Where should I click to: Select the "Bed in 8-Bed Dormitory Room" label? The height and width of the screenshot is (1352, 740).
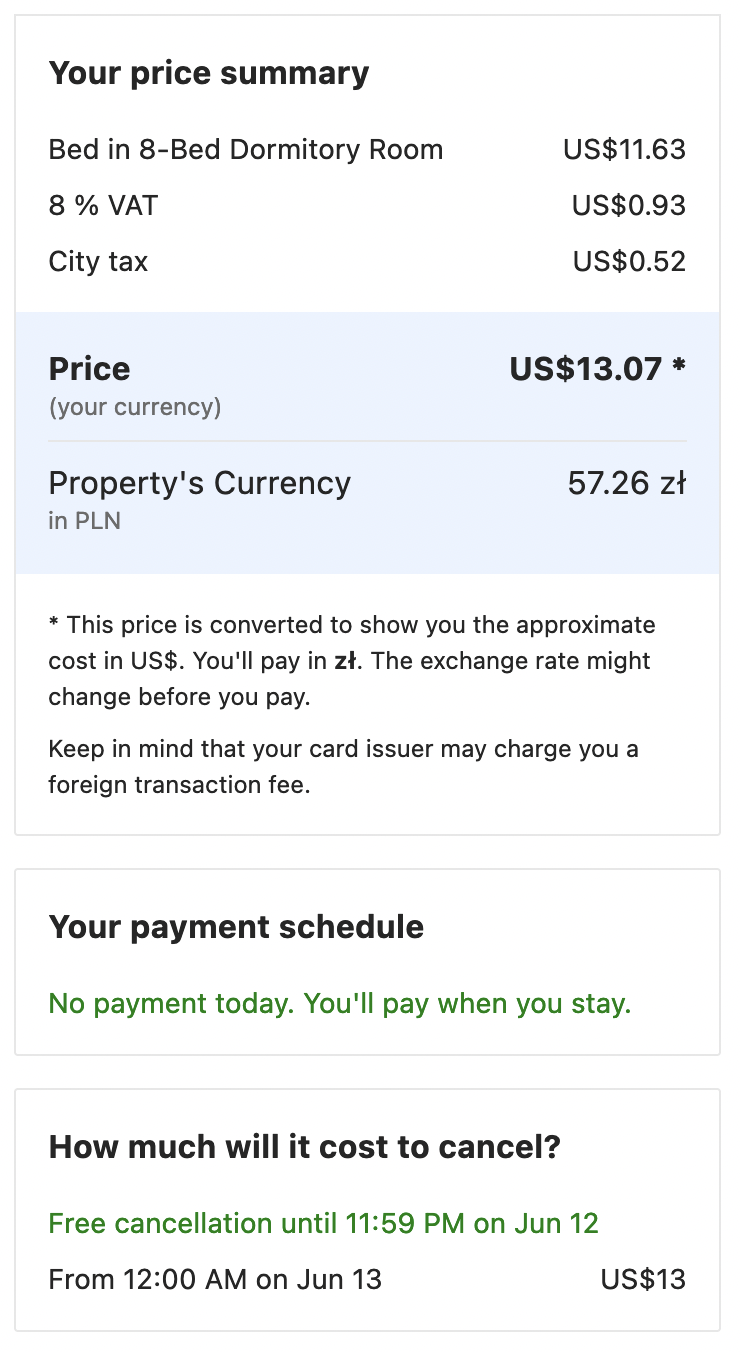point(245,150)
